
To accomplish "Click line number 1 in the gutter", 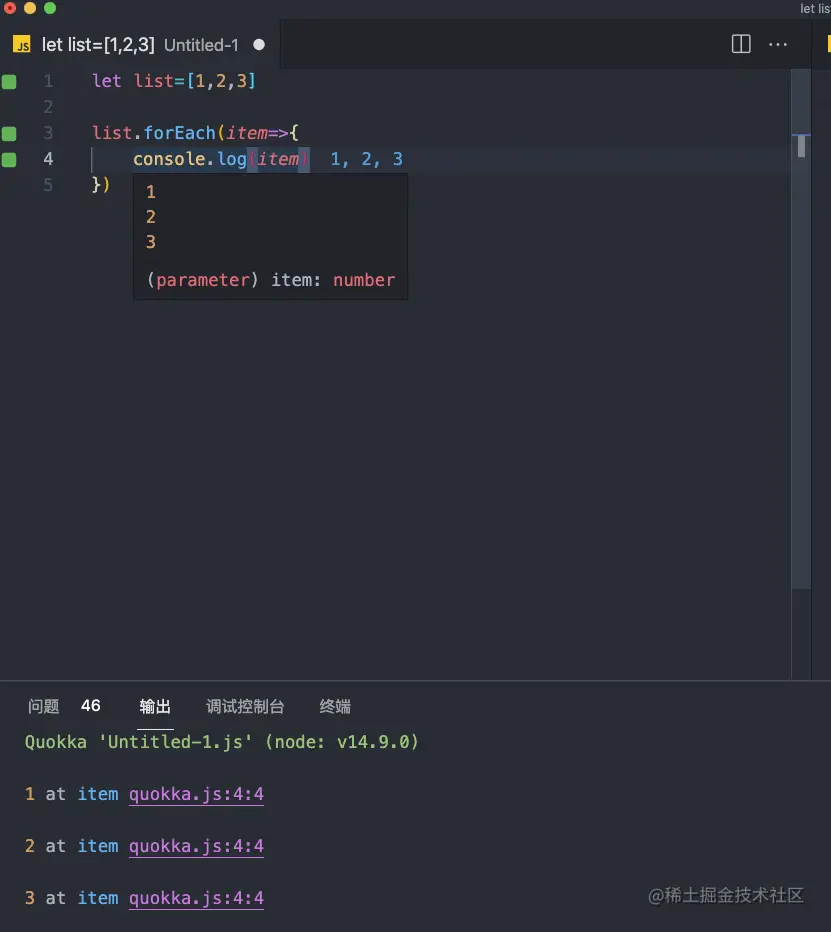I will point(48,81).
